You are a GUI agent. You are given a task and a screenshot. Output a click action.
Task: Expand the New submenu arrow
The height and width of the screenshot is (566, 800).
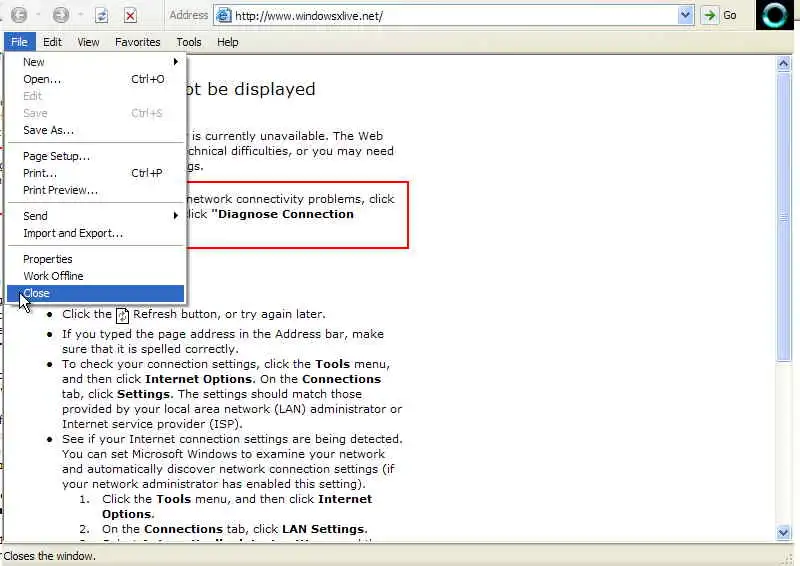tap(176, 62)
